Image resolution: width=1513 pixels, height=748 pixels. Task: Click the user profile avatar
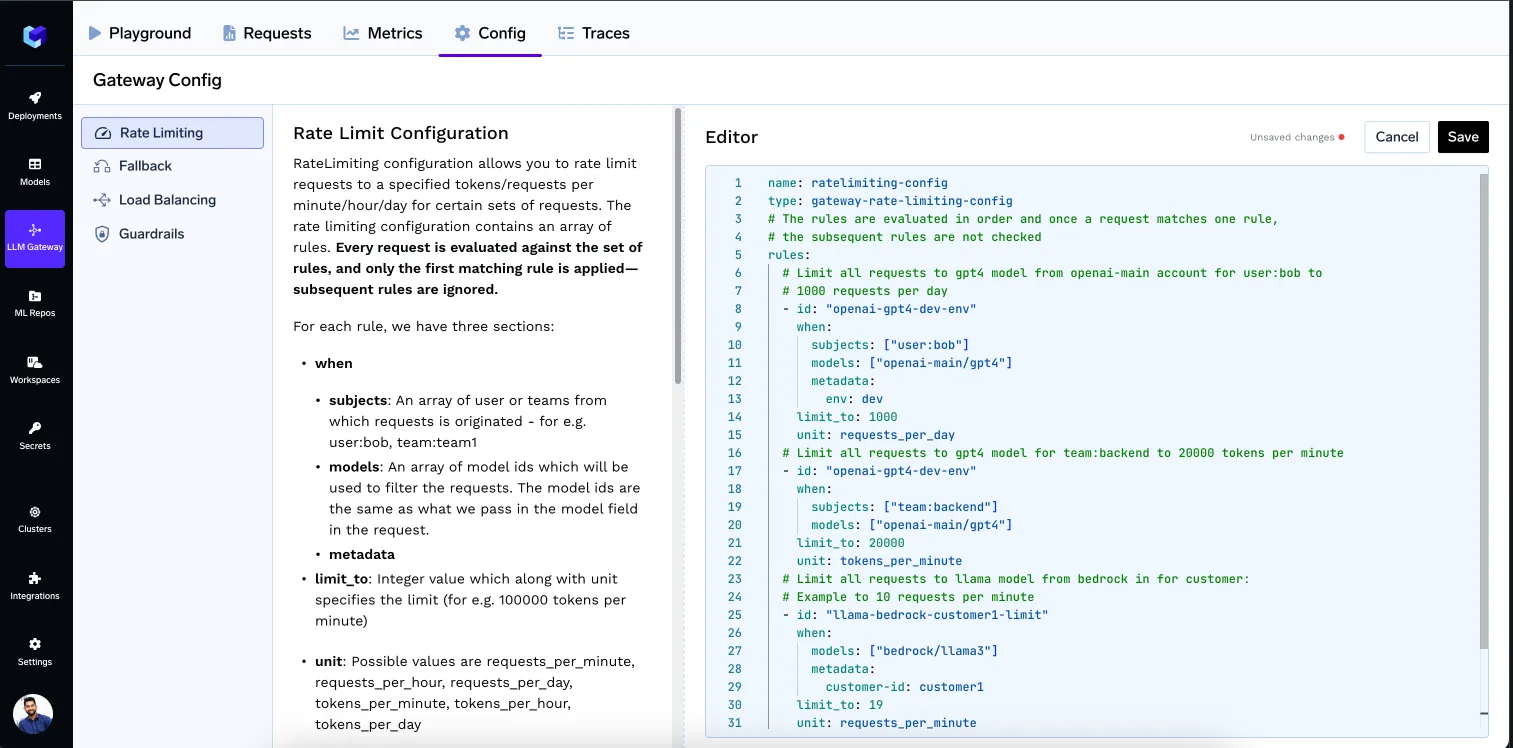[33, 714]
